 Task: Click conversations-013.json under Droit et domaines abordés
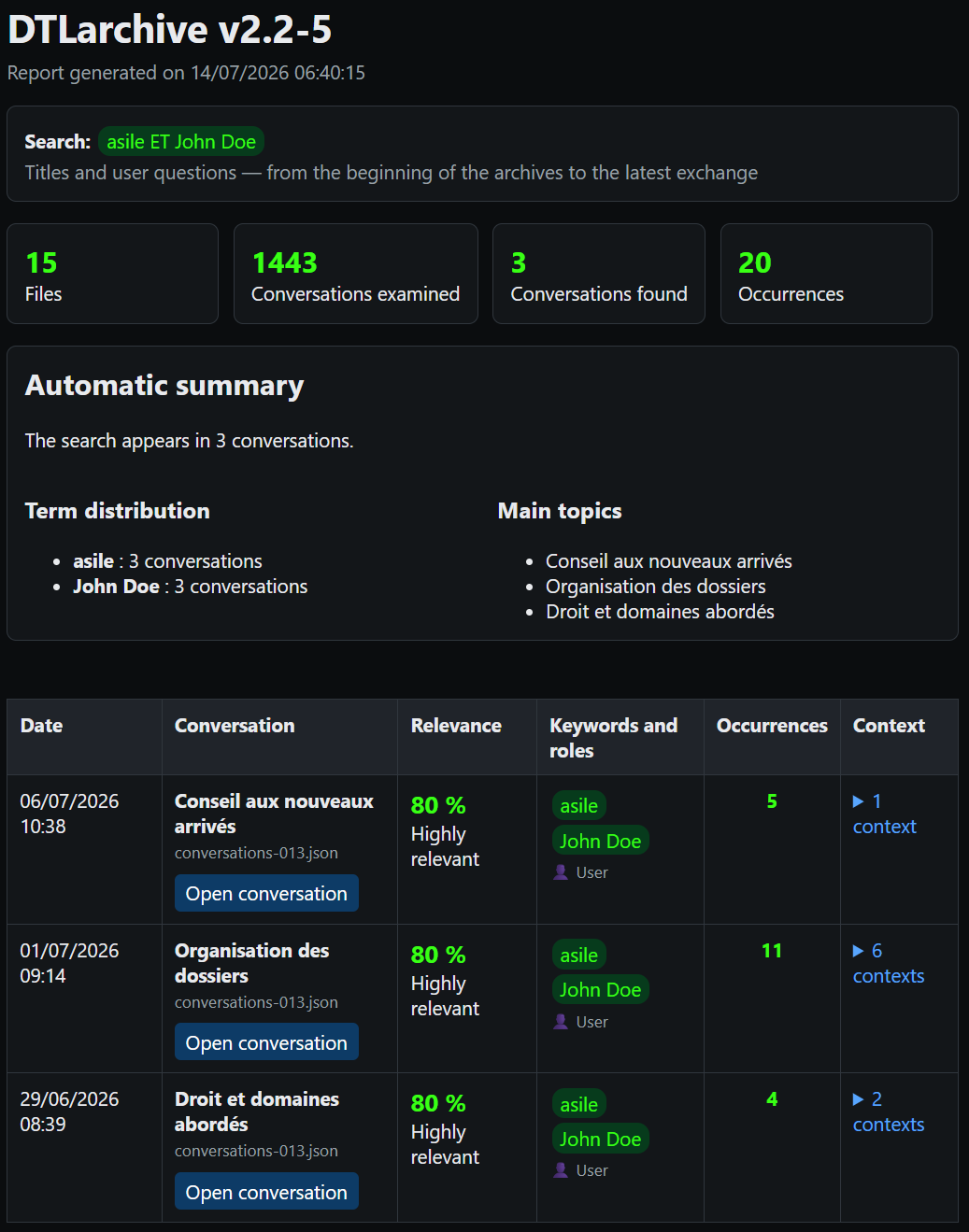(256, 1151)
